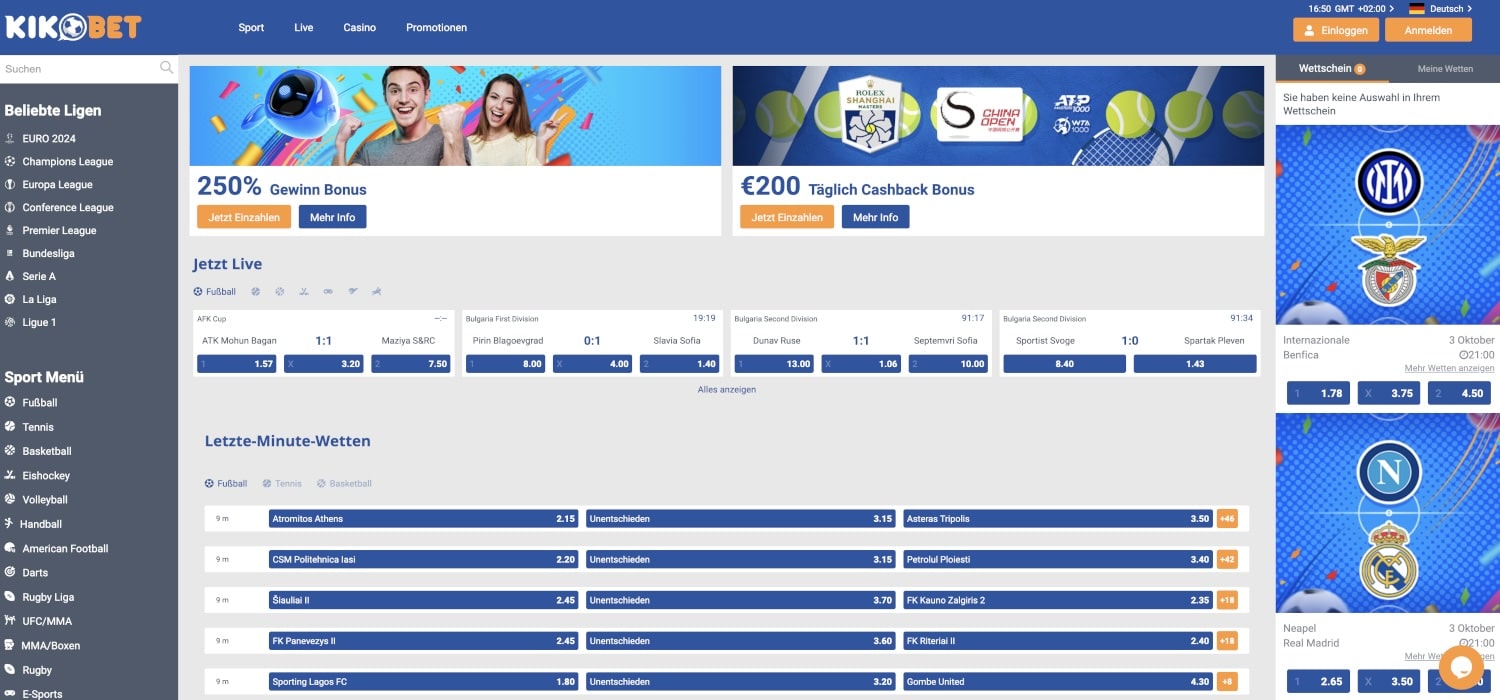The width and height of the screenshot is (1500, 700).
Task: Open Premier League in Beliebte Ligen
Action: [59, 231]
